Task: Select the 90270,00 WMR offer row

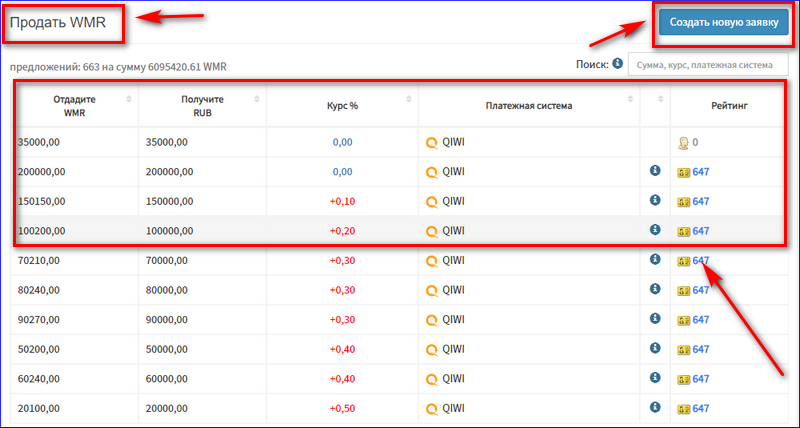Action: coord(399,320)
